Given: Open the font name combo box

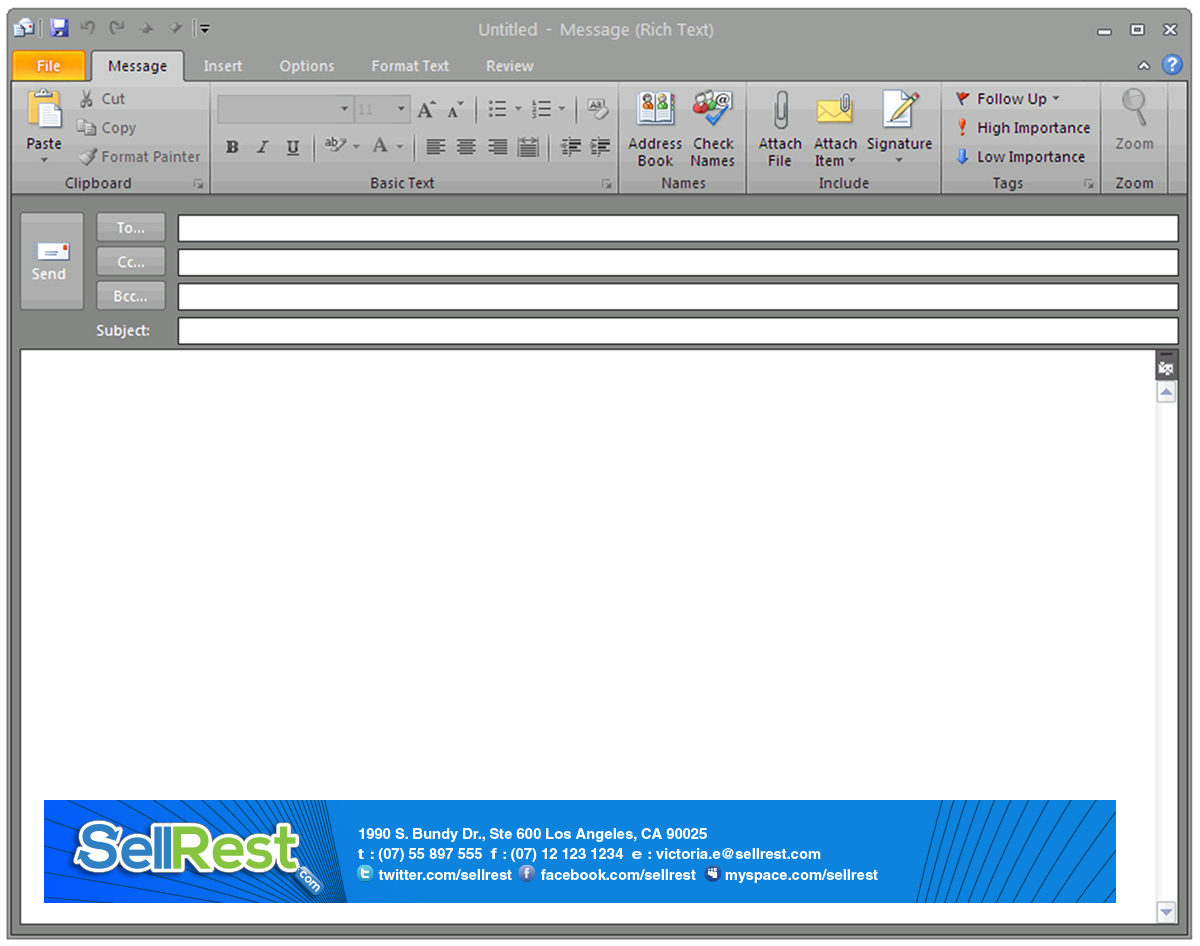Looking at the screenshot, I should [285, 109].
